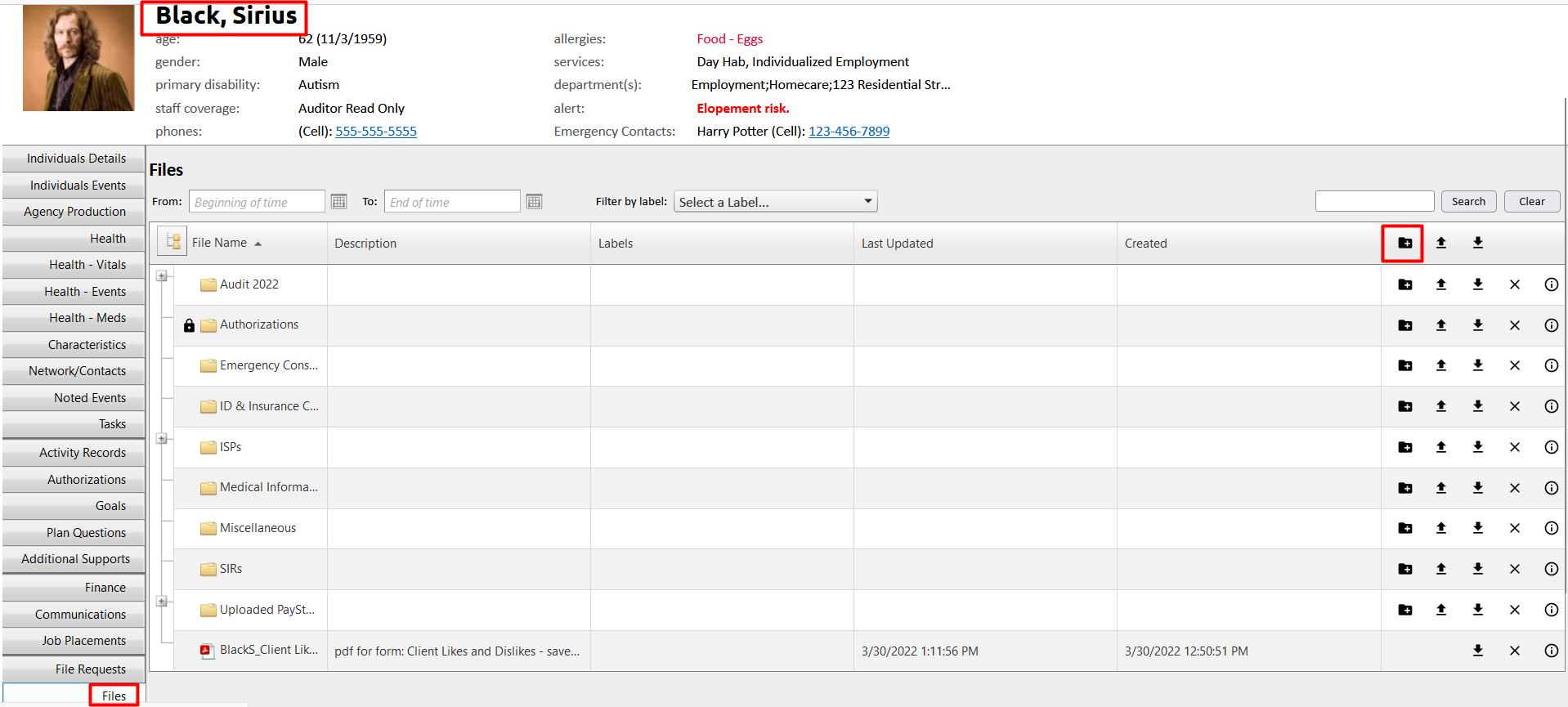The image size is (1568, 707).
Task: Click the Elopement risk. alert text
Action: tap(742, 108)
